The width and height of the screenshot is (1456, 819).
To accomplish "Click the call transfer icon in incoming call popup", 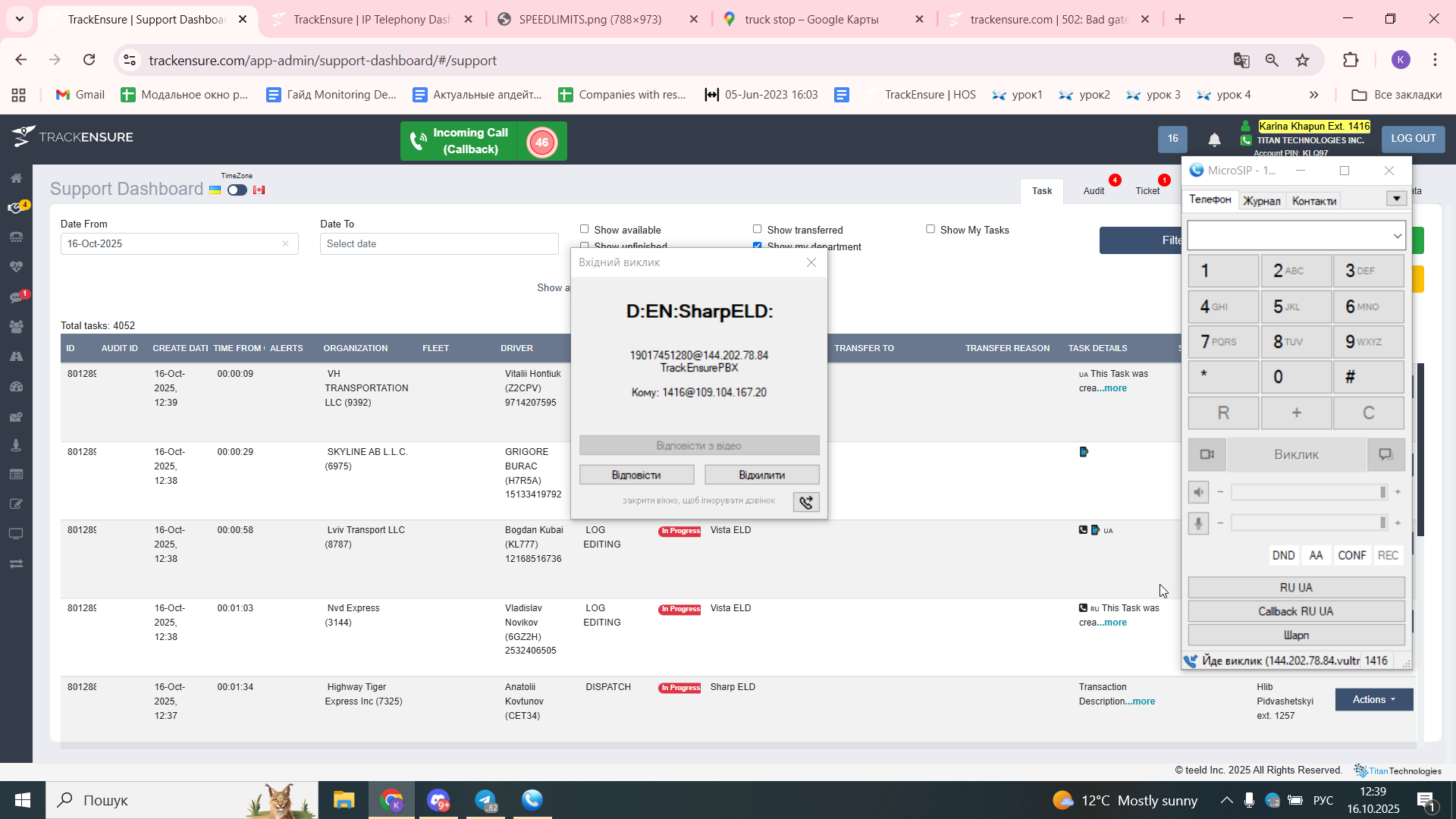I will click(x=805, y=502).
